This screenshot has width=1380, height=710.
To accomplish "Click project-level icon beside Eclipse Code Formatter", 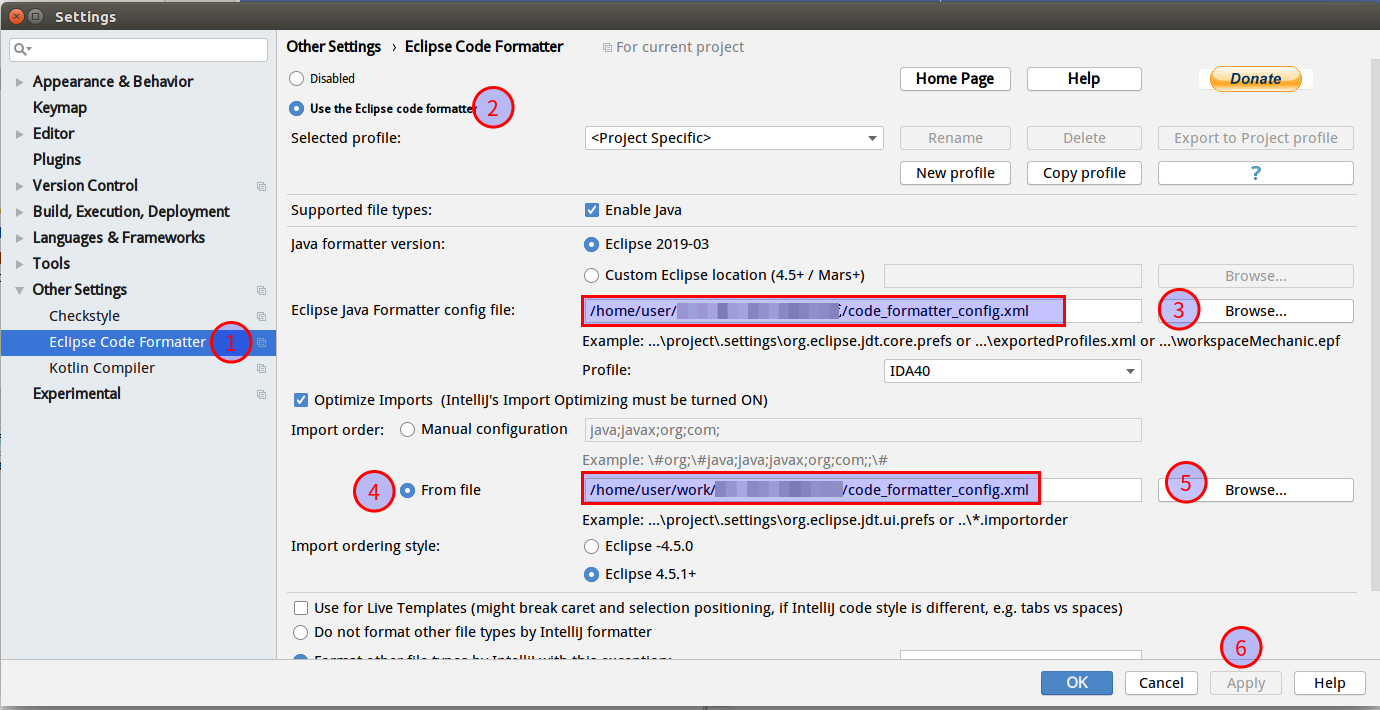I will click(261, 342).
